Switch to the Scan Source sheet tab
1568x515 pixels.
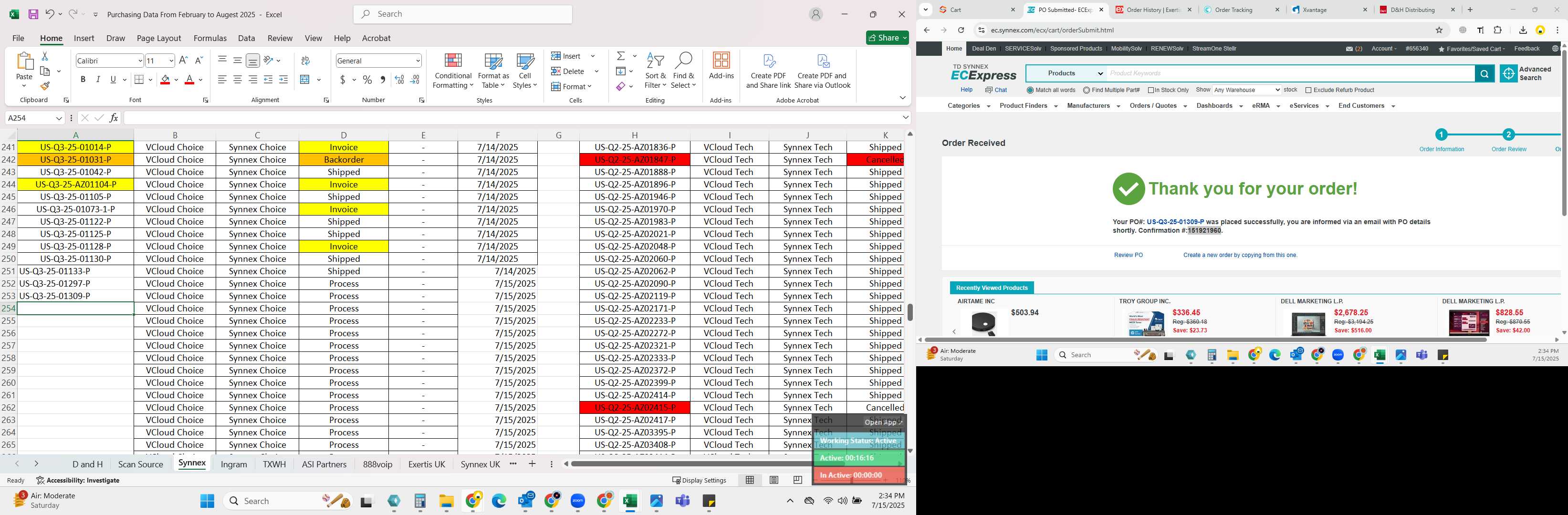point(141,464)
